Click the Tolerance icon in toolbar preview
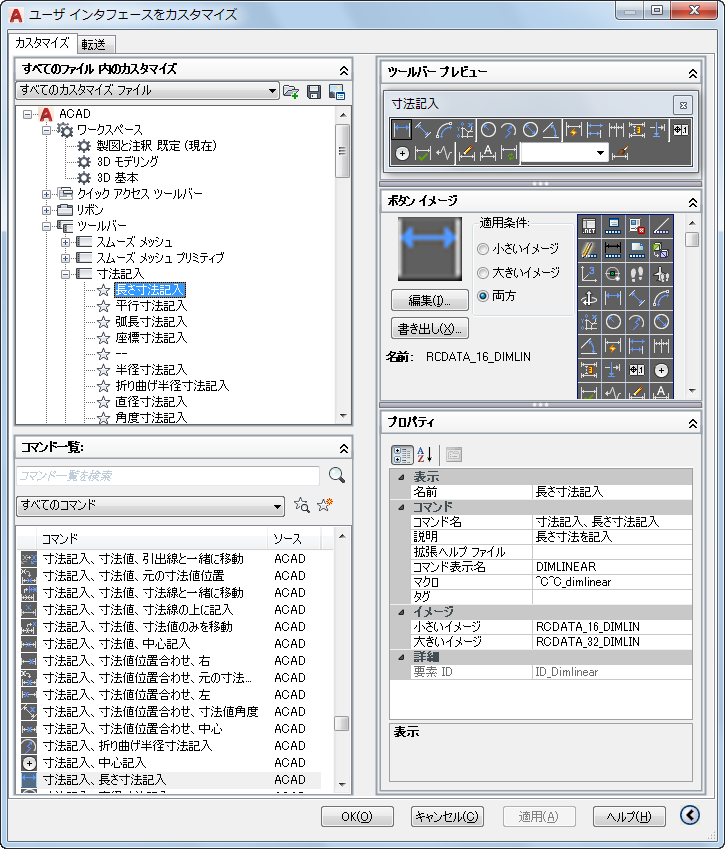Viewport: 725px width, 849px height. point(681,130)
